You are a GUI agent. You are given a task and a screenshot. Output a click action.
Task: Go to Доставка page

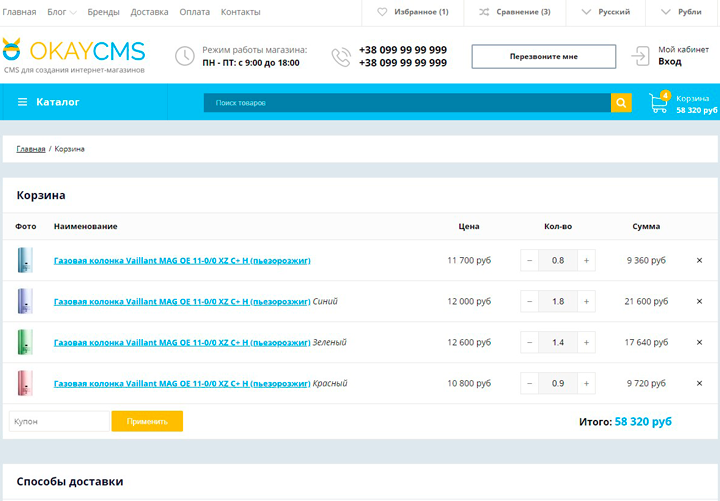149,12
